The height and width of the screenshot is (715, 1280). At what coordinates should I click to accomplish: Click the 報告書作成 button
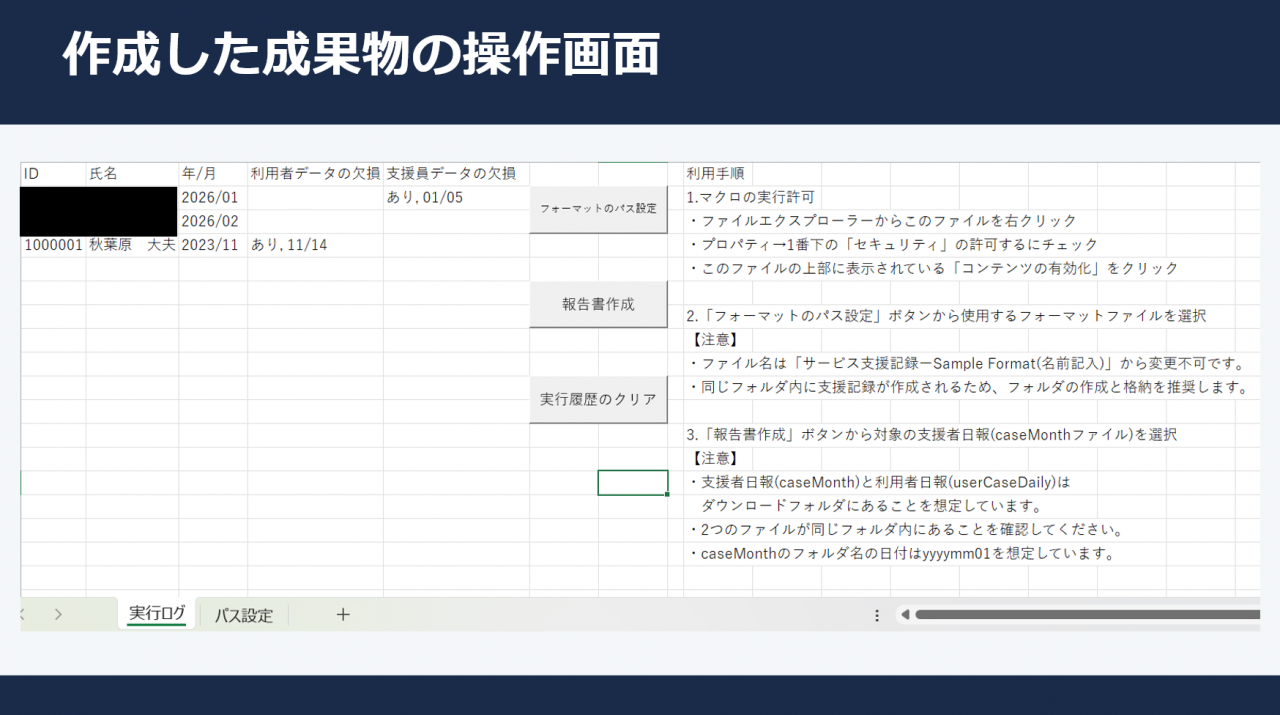(598, 304)
